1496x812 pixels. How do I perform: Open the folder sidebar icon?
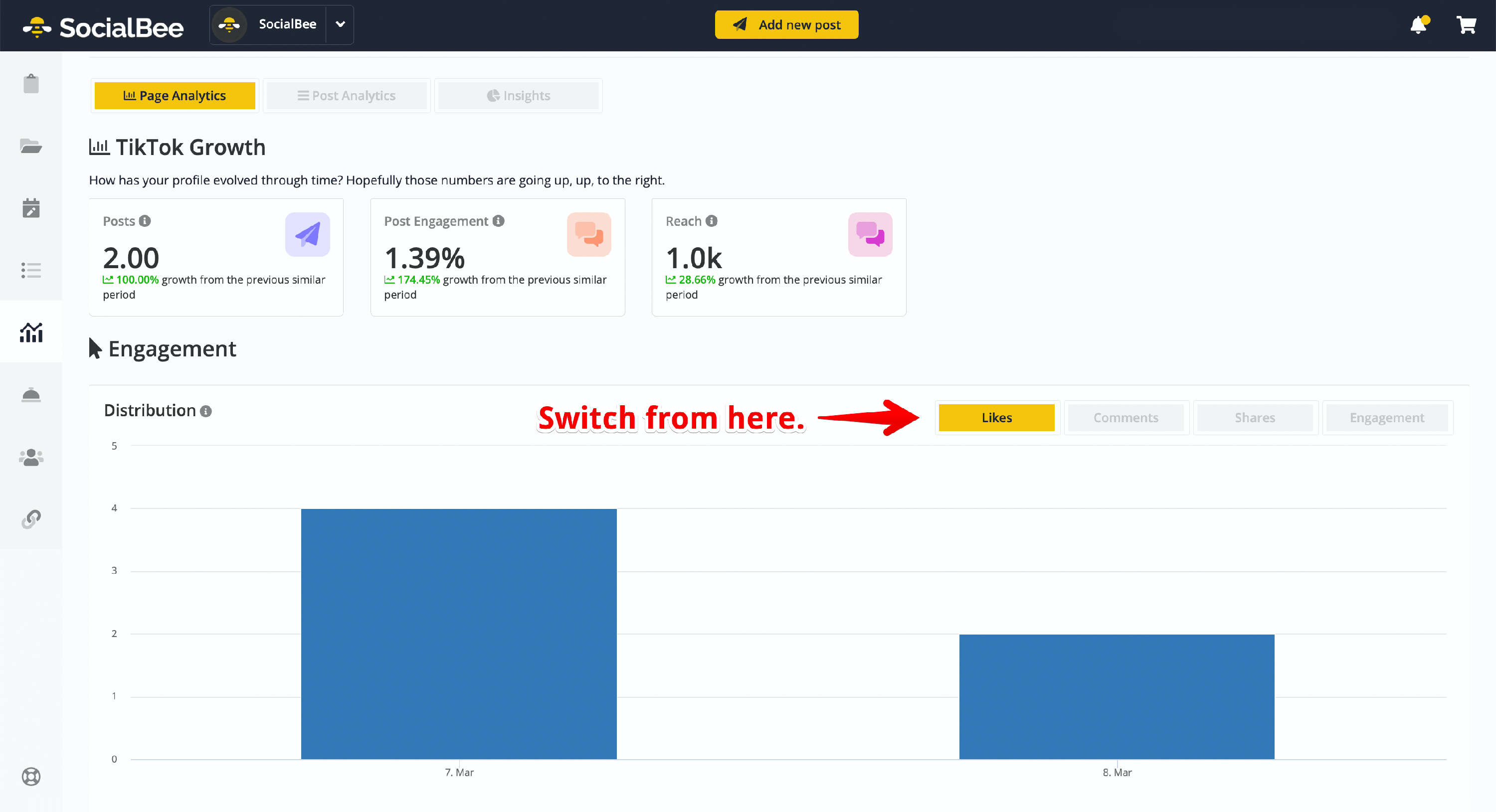(x=31, y=146)
